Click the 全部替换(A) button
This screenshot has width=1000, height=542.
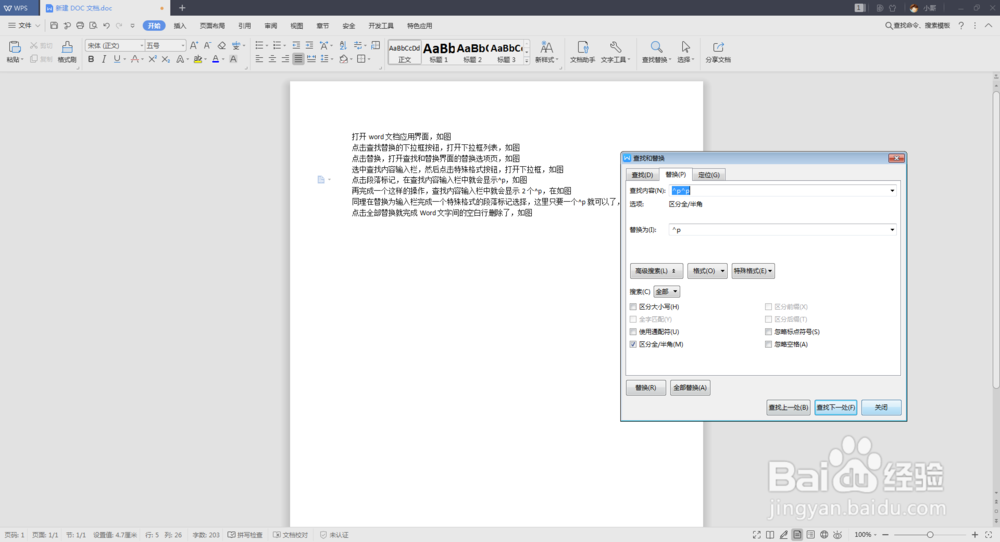[689, 388]
